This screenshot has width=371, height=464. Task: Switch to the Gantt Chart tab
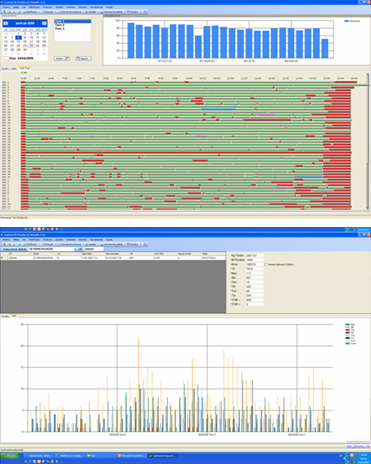point(24,68)
